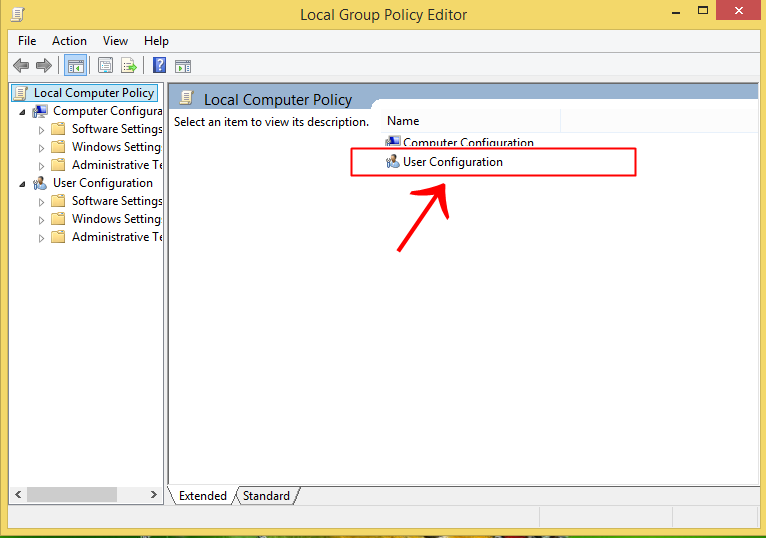Click the right scroll arrow in tree pane
Viewport: 766px width, 538px height.
coord(153,495)
